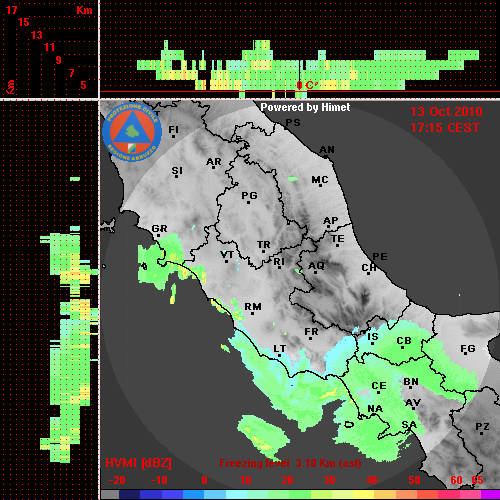Select the TR city label
This screenshot has height=500, width=500.
tap(264, 245)
